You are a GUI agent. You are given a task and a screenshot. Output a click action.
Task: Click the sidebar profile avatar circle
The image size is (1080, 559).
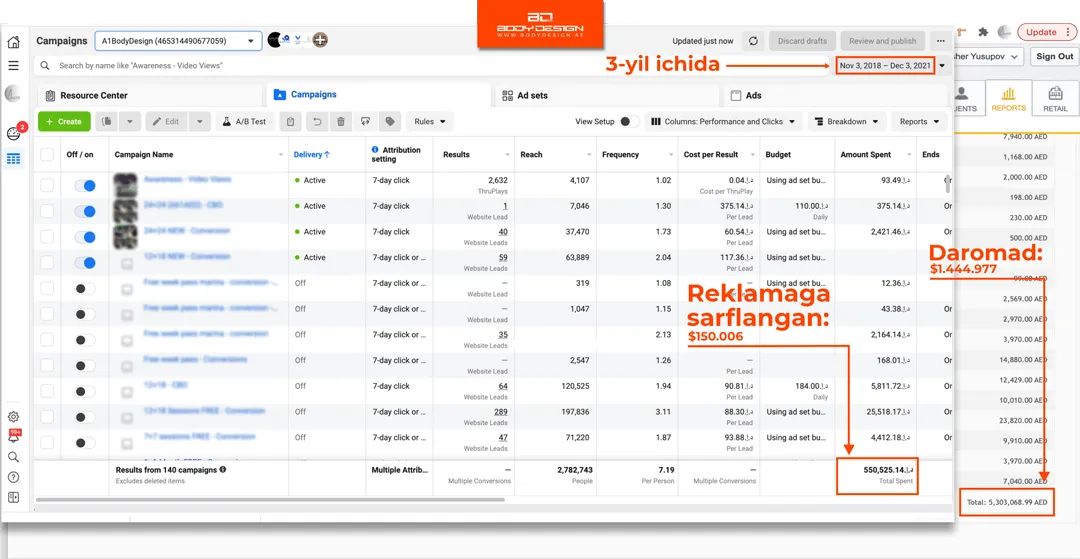12,94
